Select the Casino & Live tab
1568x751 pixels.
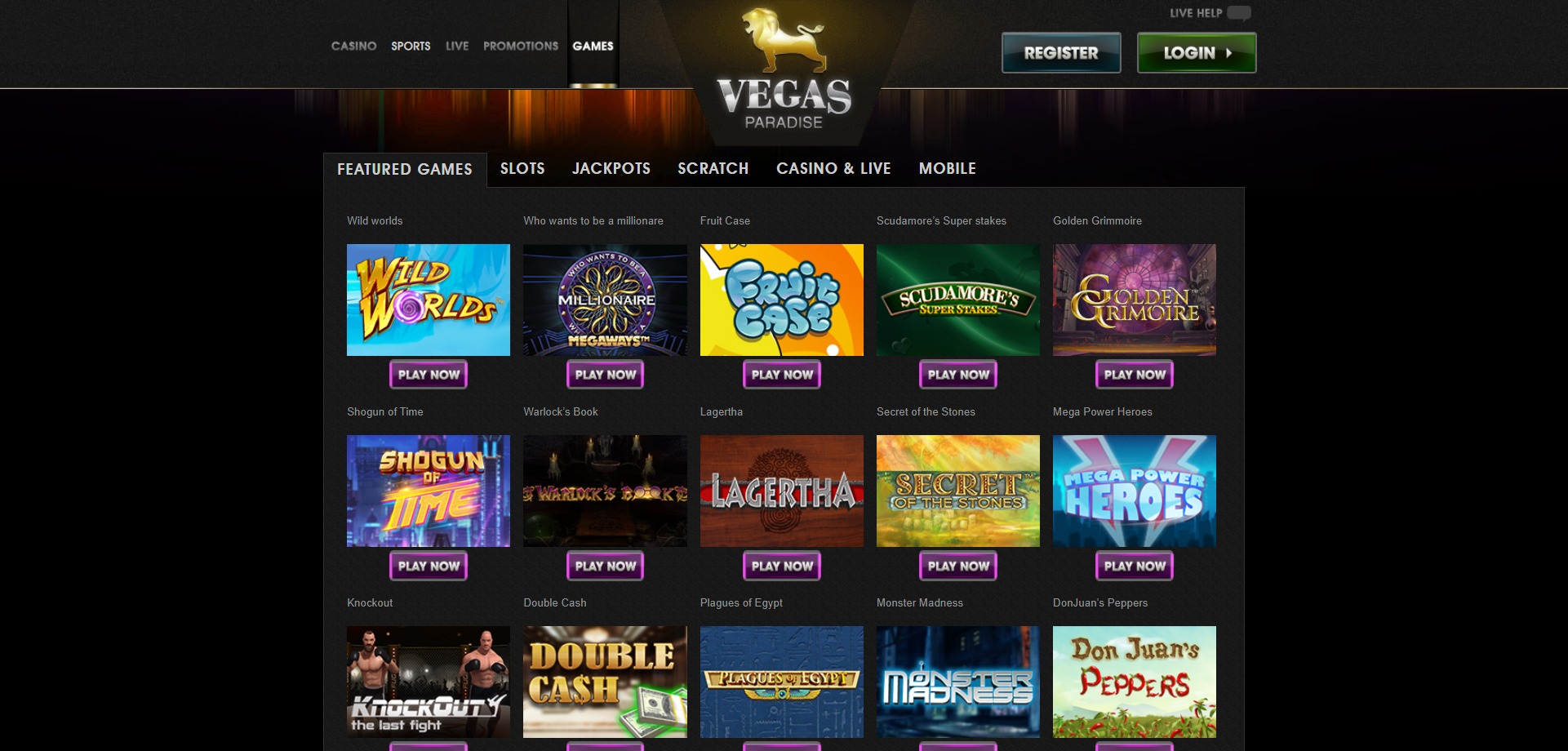click(x=833, y=168)
